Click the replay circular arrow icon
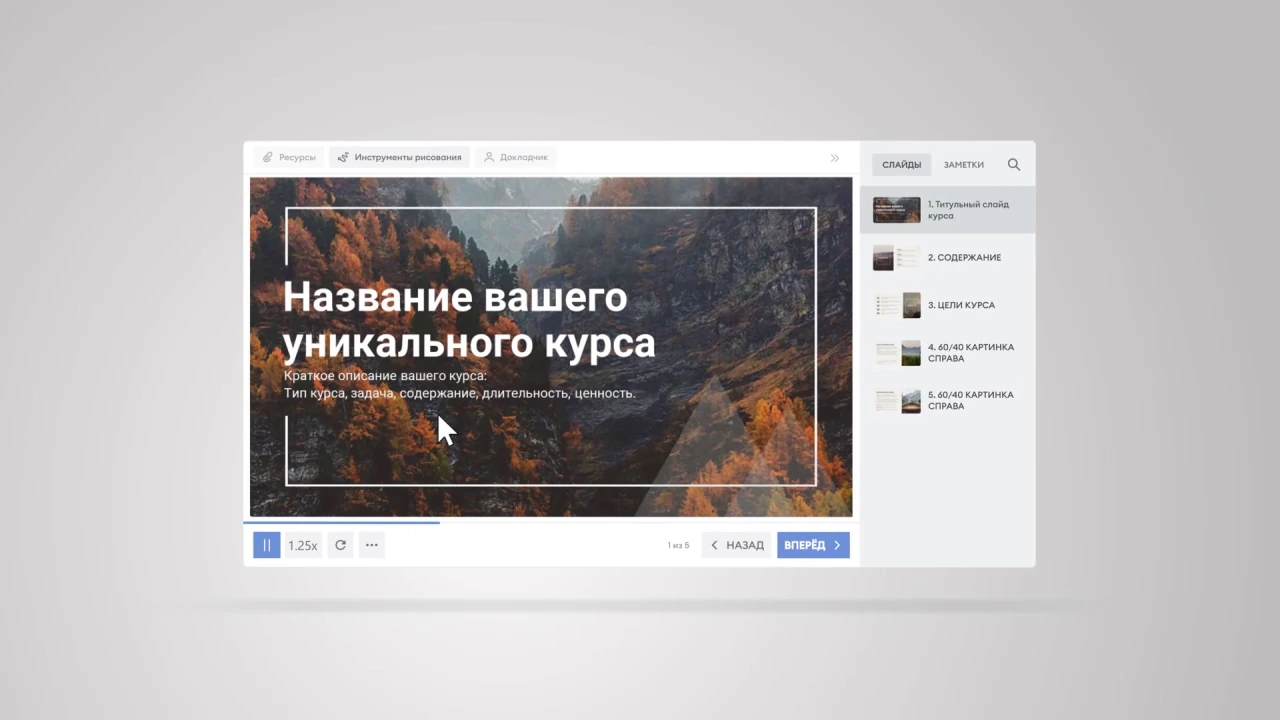This screenshot has height=720, width=1280. 340,545
